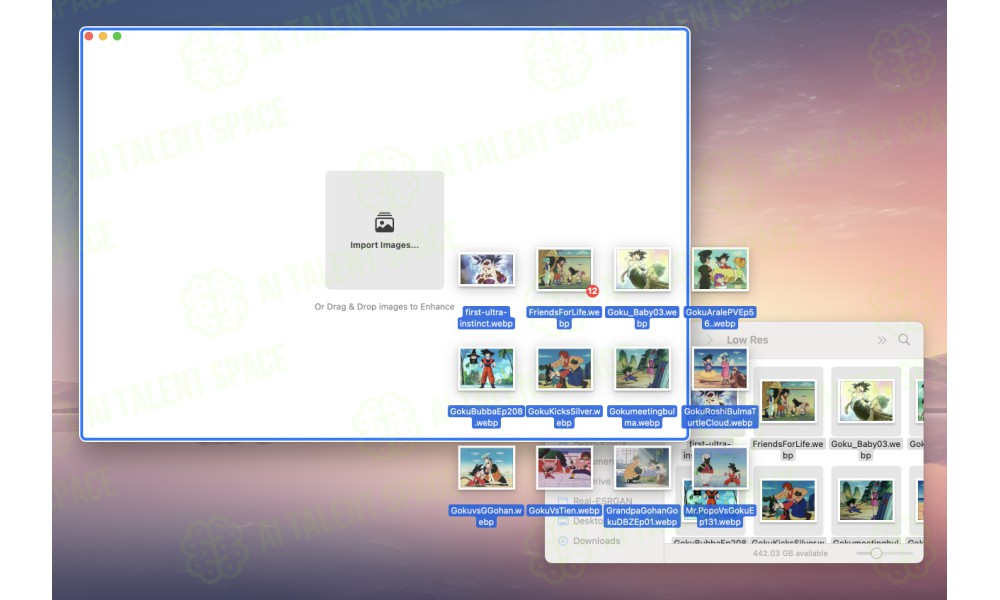Open search in the Low Res Finder window
Viewport: 1000px width, 600px height.
tap(904, 340)
